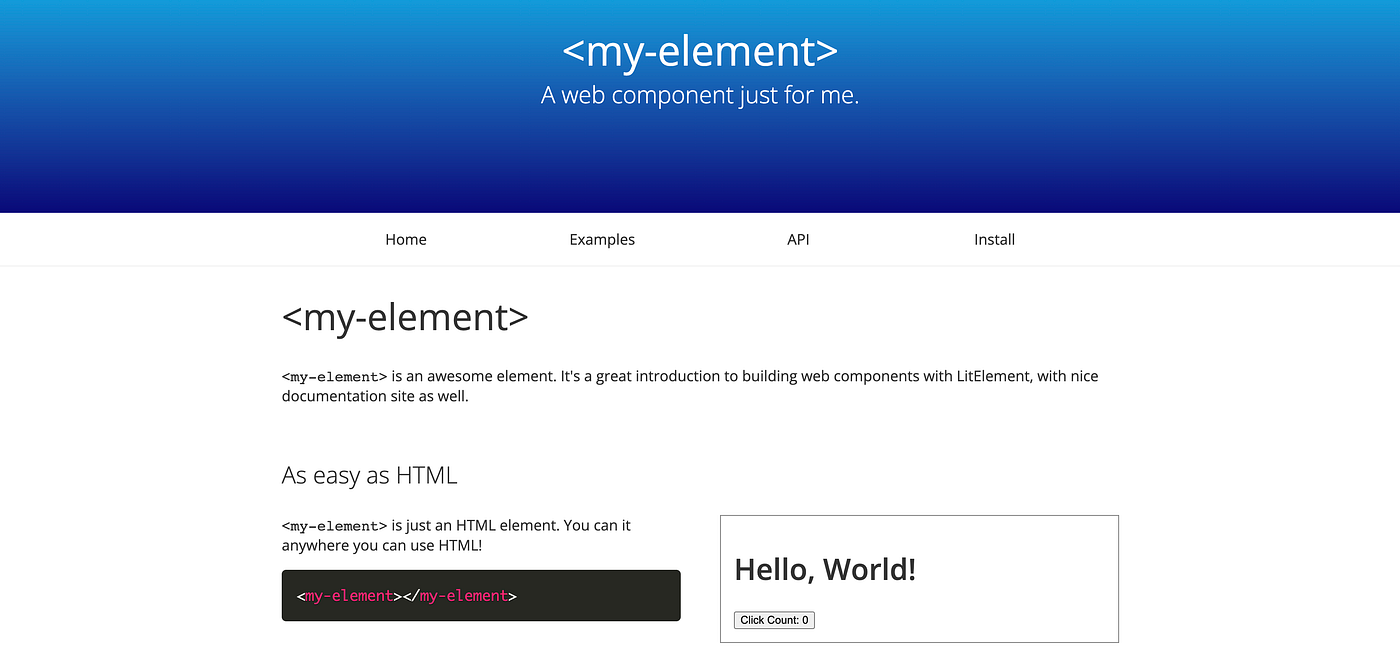Click the Hello, World! demo heading
The height and width of the screenshot is (662, 1400).
[x=824, y=568]
